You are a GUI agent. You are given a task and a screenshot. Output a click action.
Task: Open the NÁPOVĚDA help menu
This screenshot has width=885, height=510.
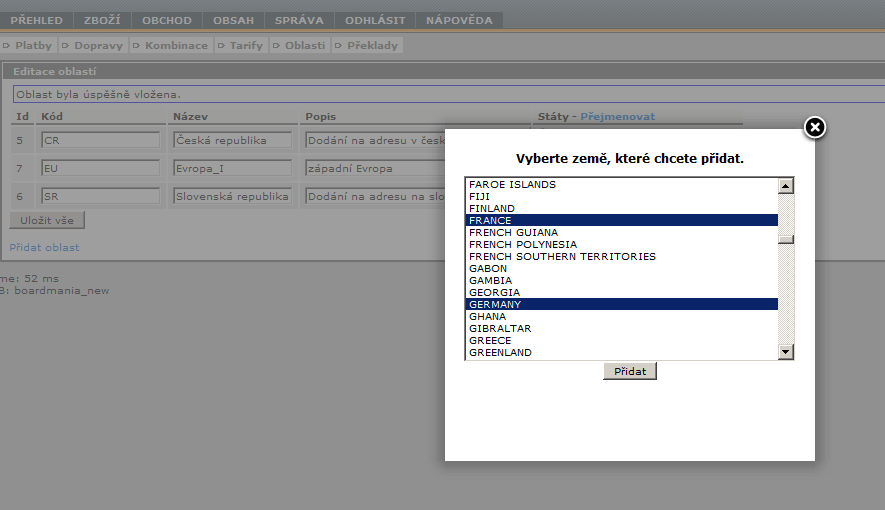point(459,20)
